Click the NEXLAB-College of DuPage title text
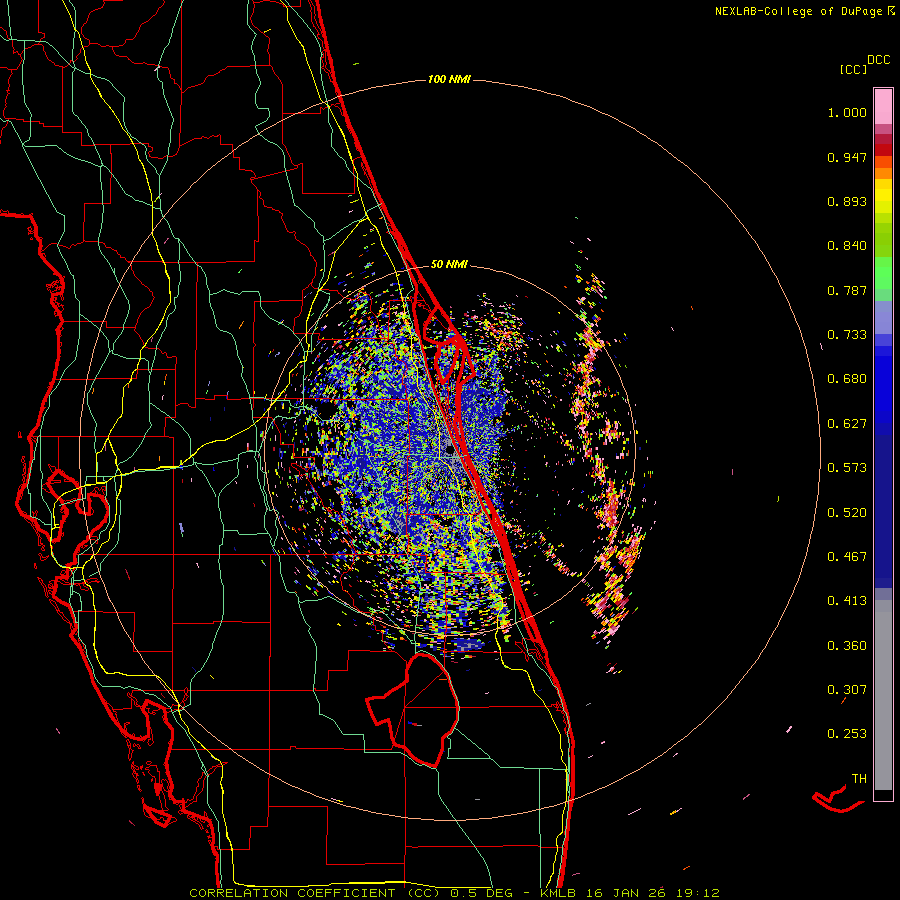 tap(799, 11)
